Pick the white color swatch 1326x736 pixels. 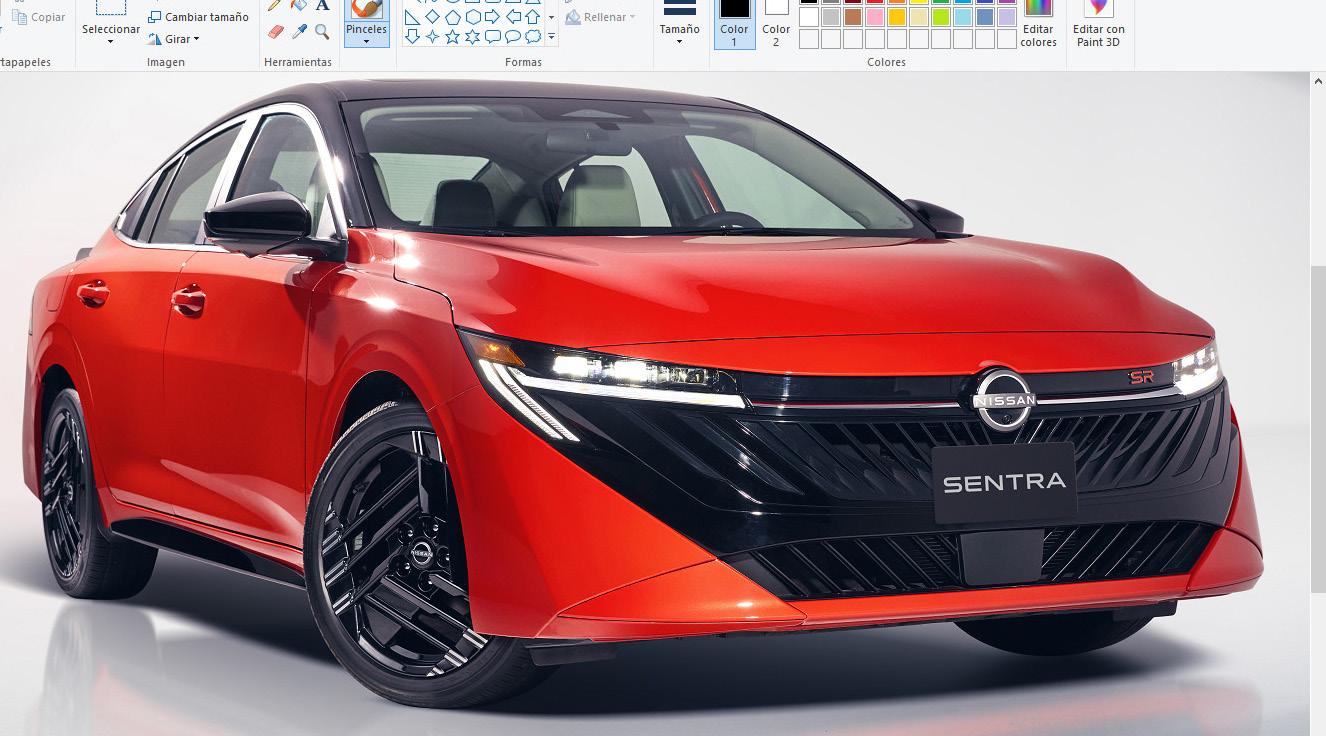tap(809, 17)
